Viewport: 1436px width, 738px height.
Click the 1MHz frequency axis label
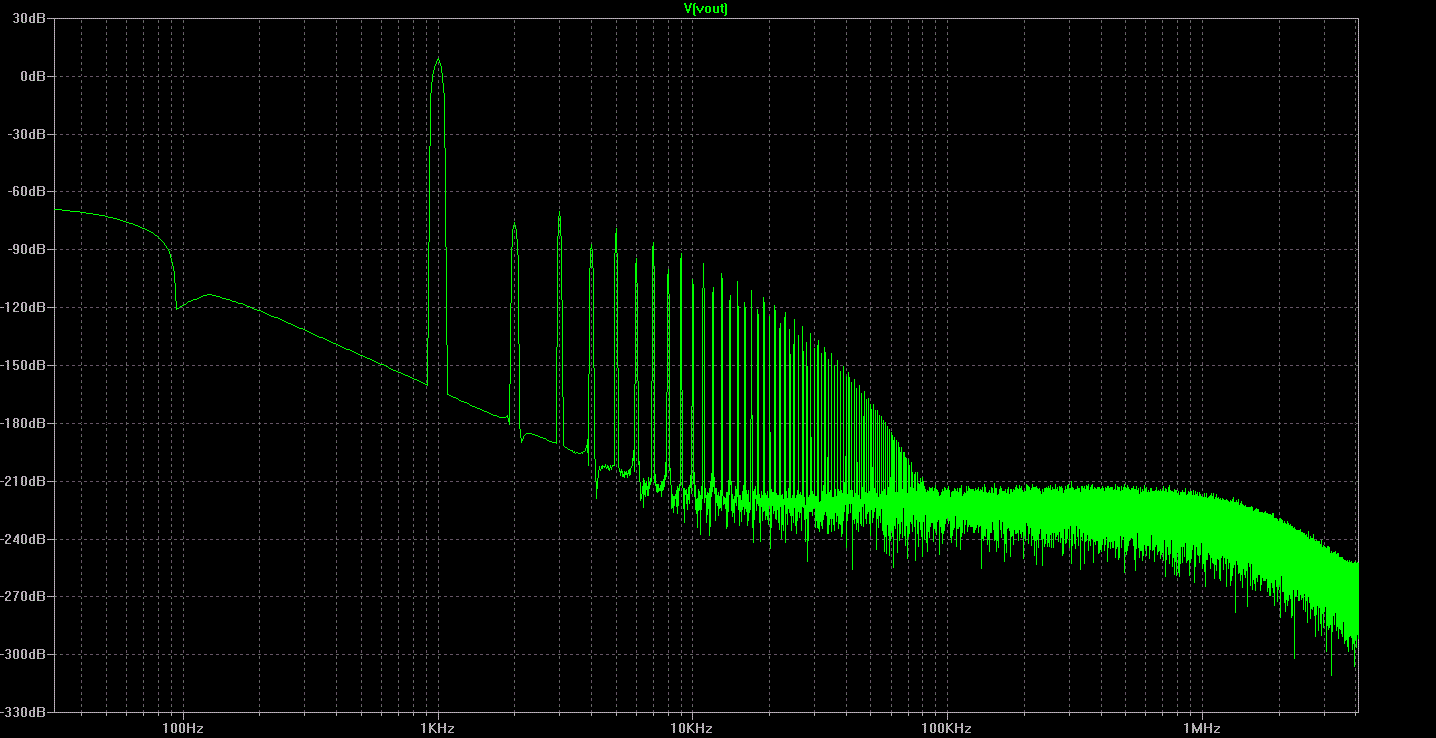click(1201, 728)
